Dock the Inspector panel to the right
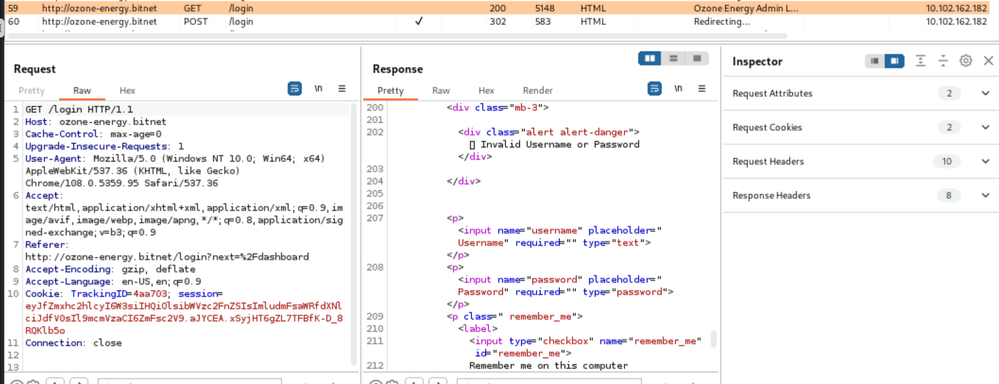The width and height of the screenshot is (999, 384). click(895, 61)
